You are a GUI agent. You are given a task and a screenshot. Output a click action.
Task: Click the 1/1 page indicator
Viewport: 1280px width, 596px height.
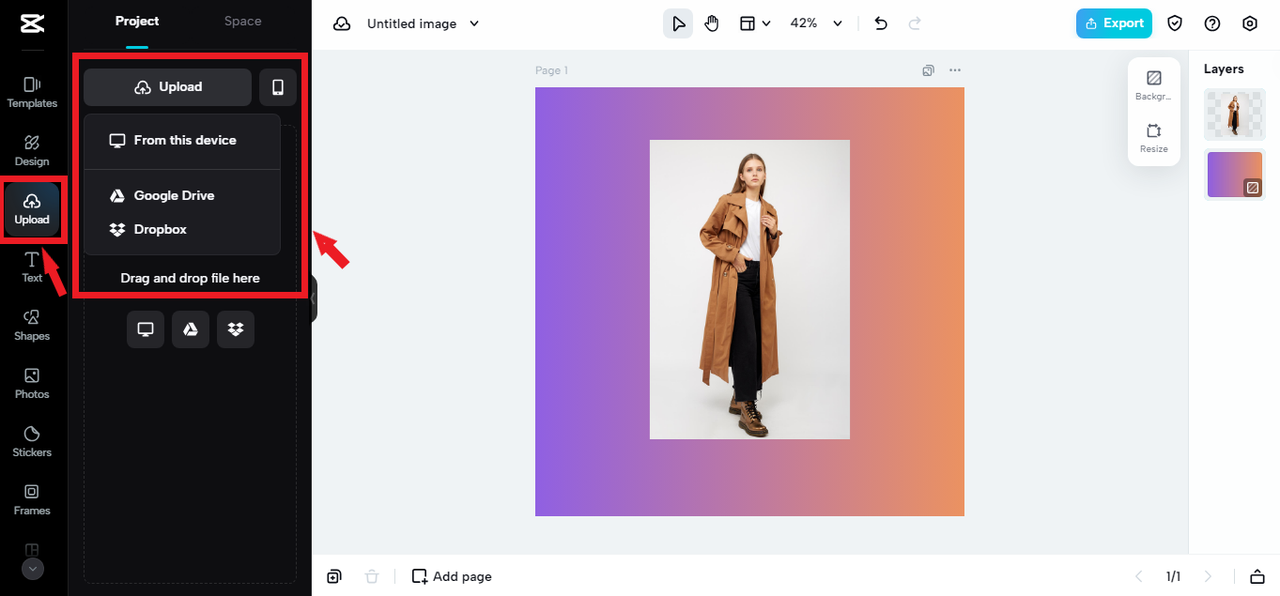(x=1173, y=577)
